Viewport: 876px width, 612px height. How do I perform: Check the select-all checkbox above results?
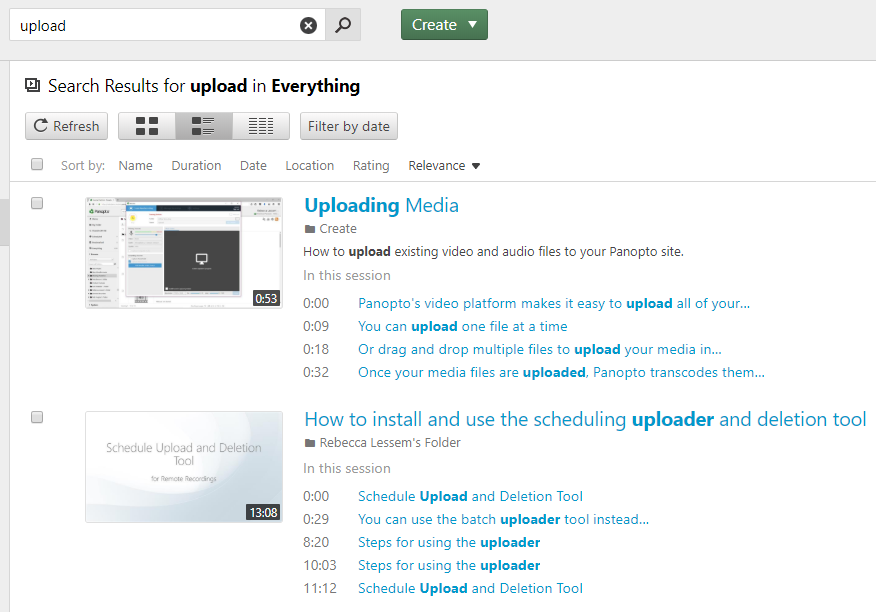click(37, 163)
